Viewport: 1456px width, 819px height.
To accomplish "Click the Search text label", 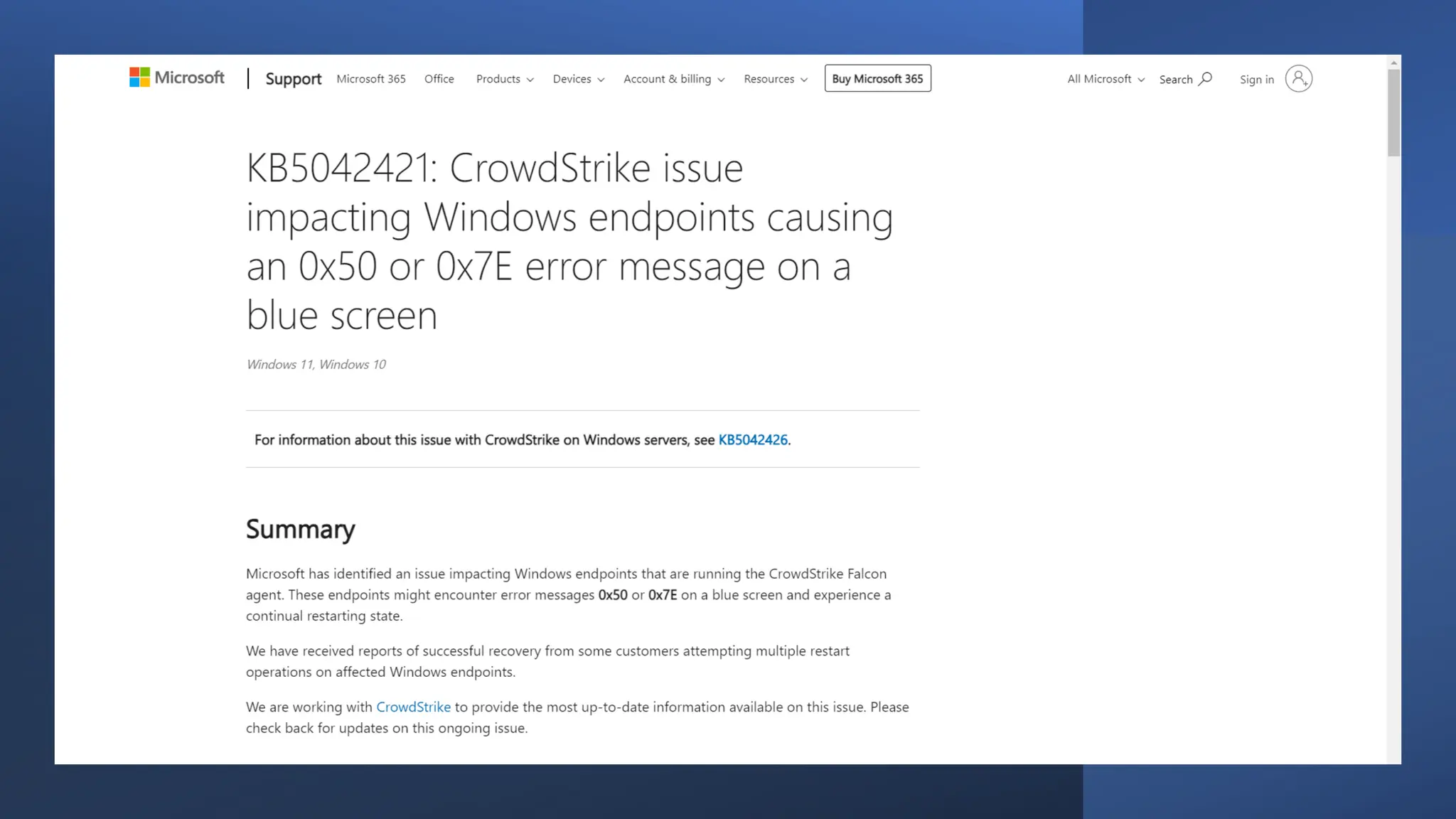I will (x=1175, y=80).
